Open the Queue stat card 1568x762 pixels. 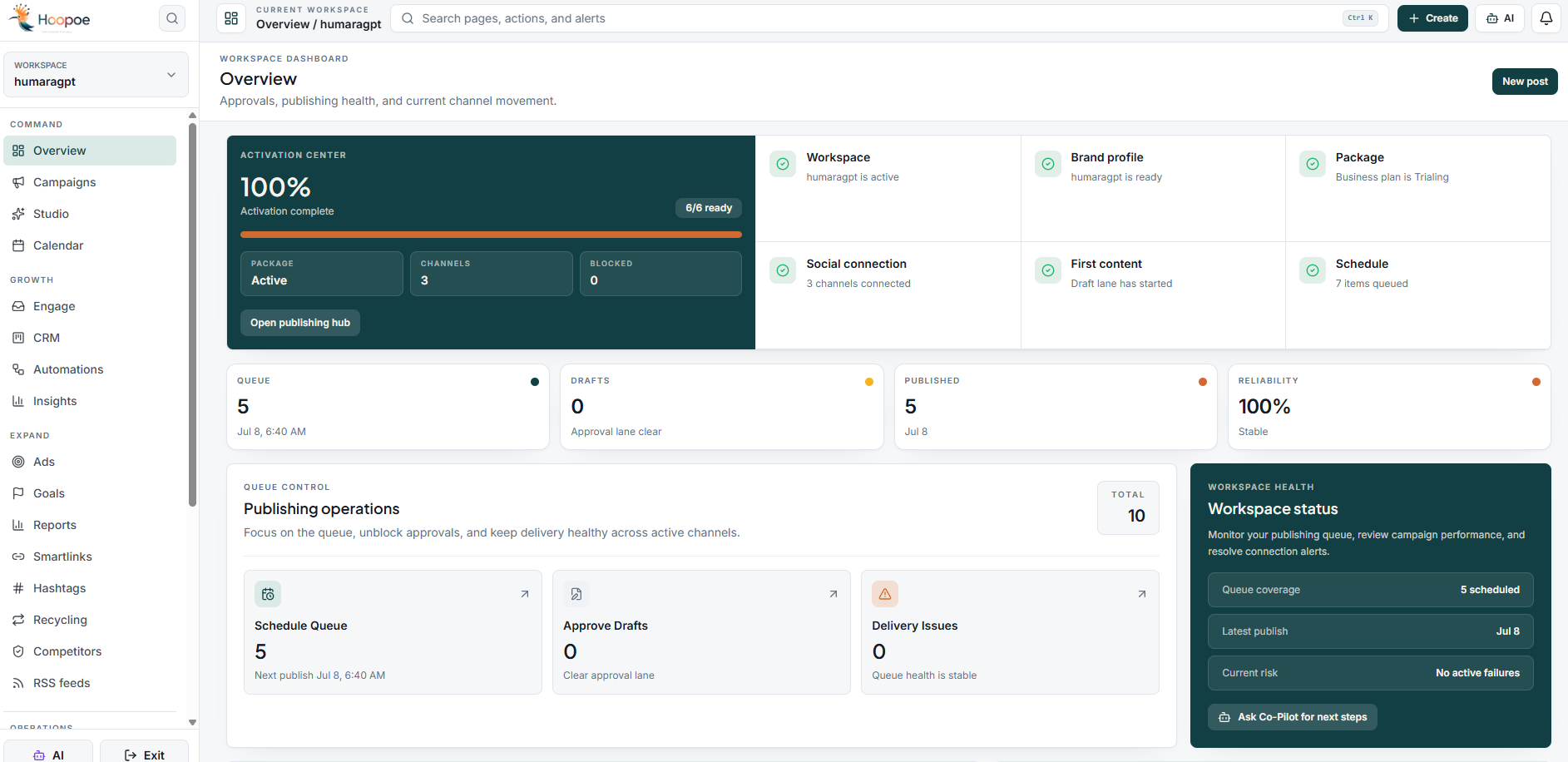click(x=388, y=407)
